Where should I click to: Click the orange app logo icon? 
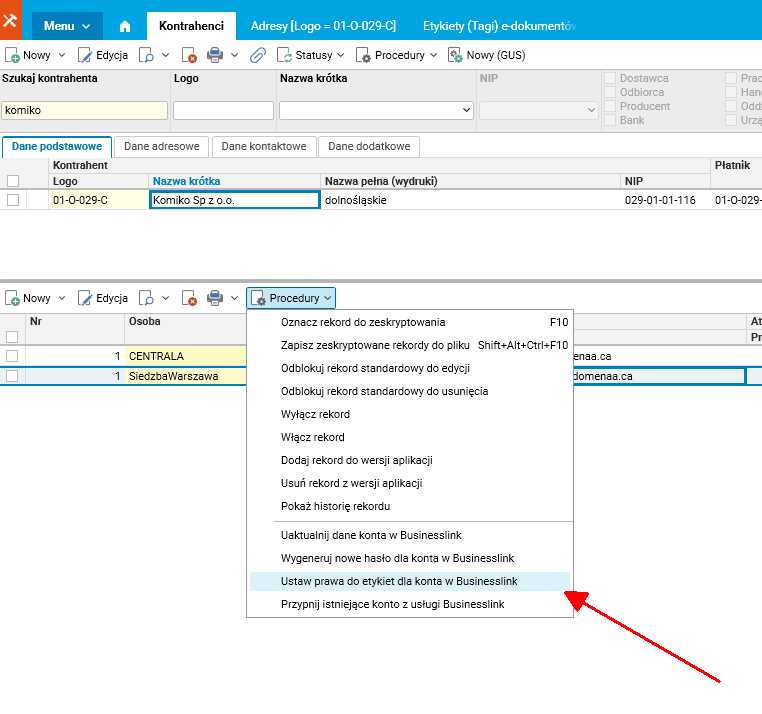point(11,20)
